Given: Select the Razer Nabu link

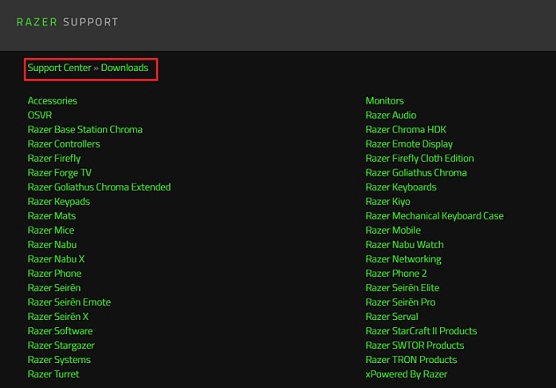Looking at the screenshot, I should [52, 245].
